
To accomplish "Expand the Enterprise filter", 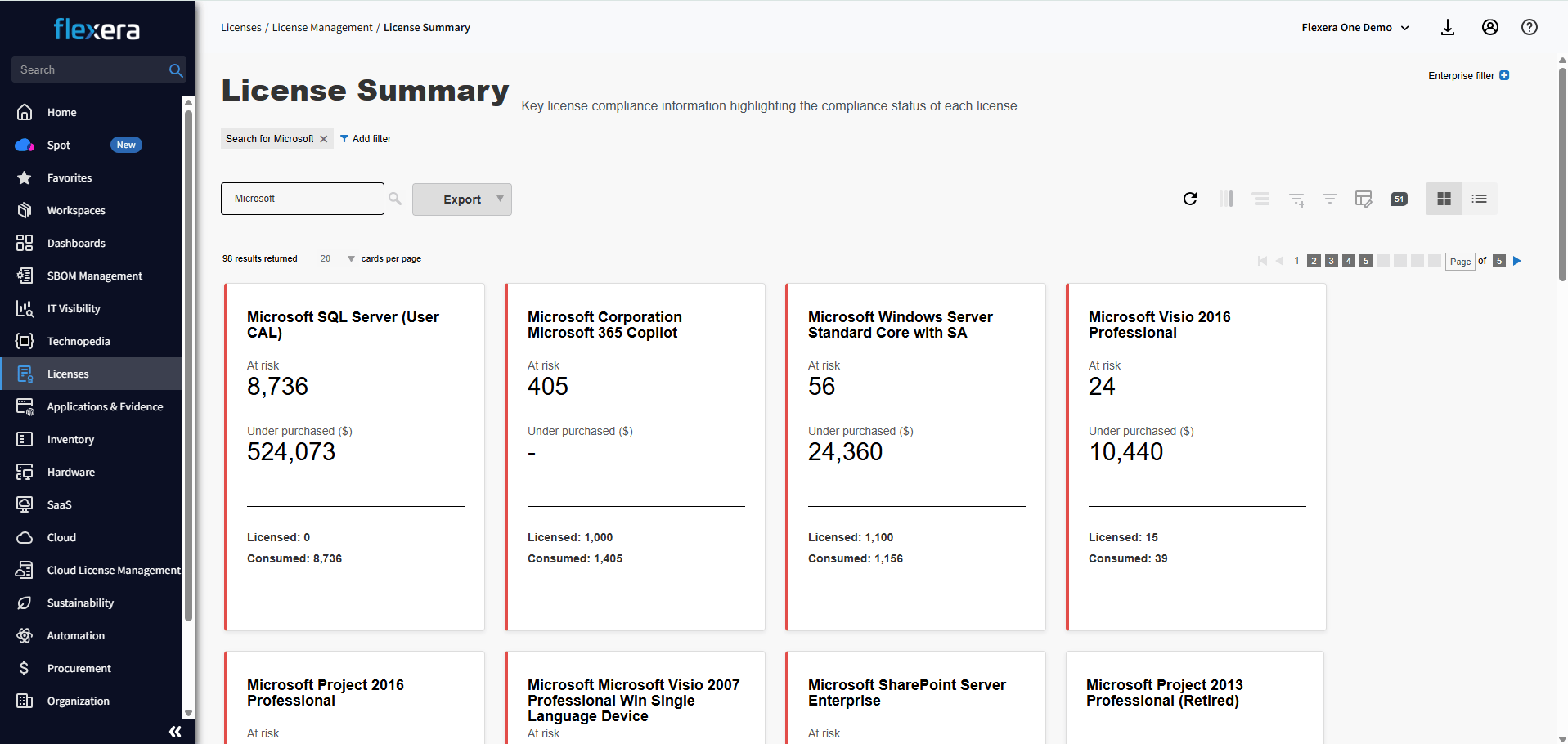I will point(1504,75).
